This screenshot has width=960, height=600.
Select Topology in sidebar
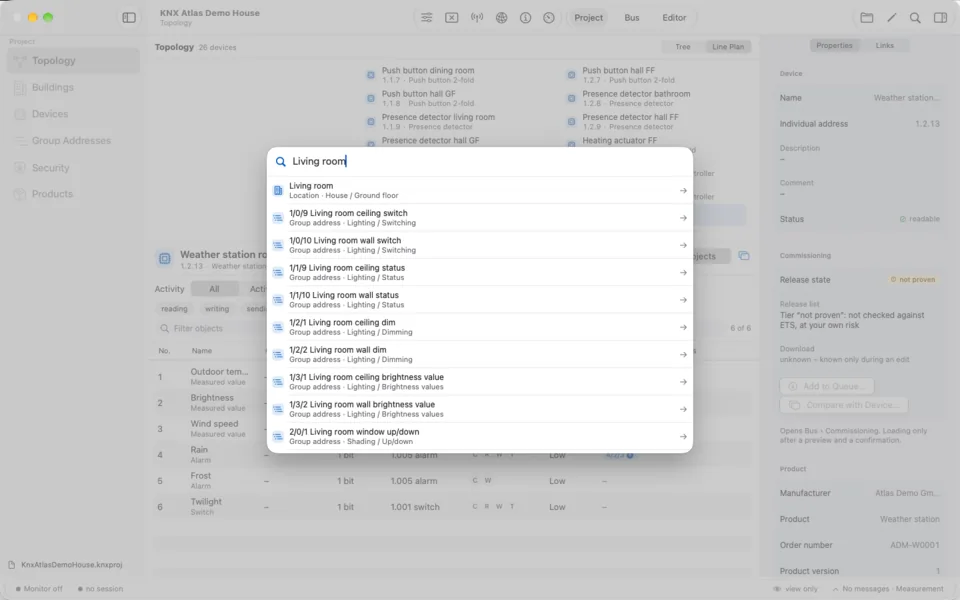[73, 61]
